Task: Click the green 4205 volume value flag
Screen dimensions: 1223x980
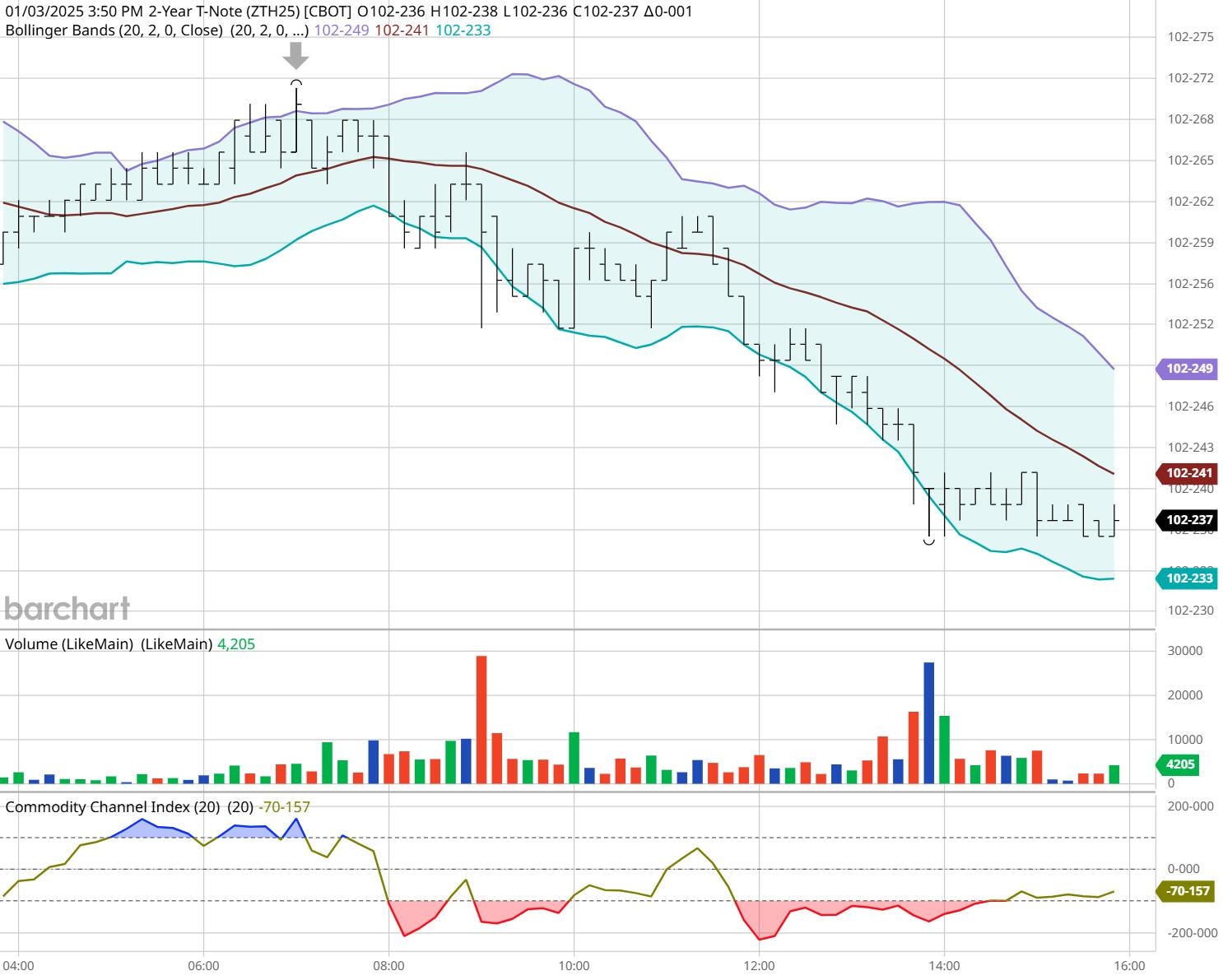Action: [x=1179, y=764]
